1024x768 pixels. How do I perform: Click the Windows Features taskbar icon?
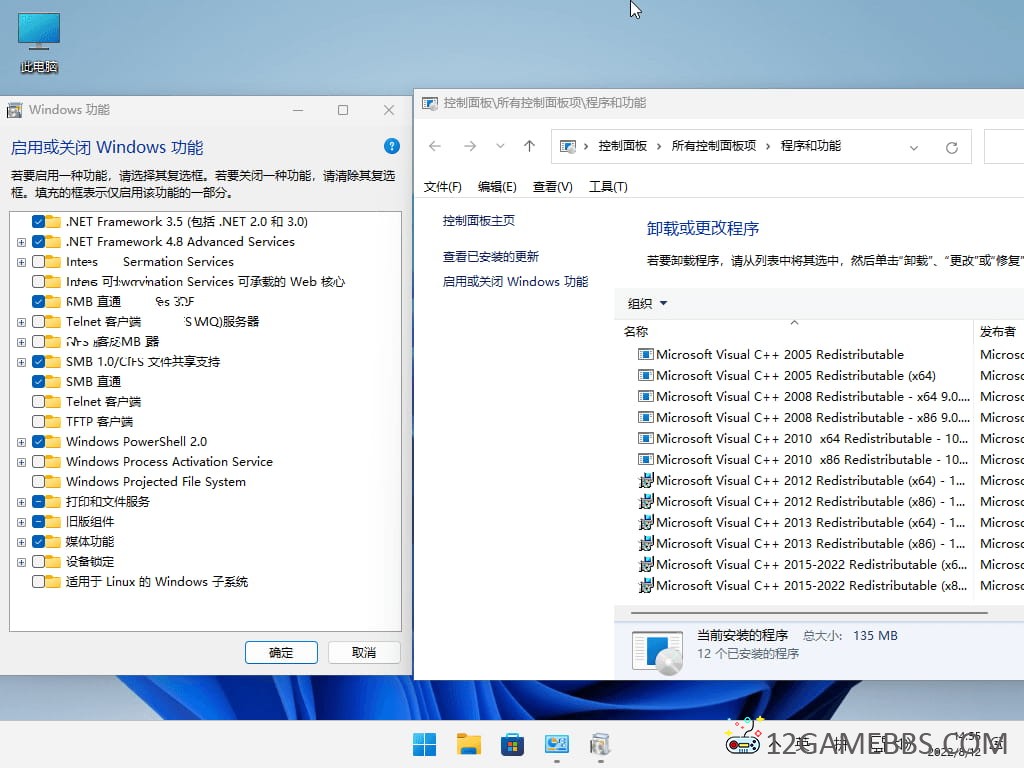click(x=600, y=744)
